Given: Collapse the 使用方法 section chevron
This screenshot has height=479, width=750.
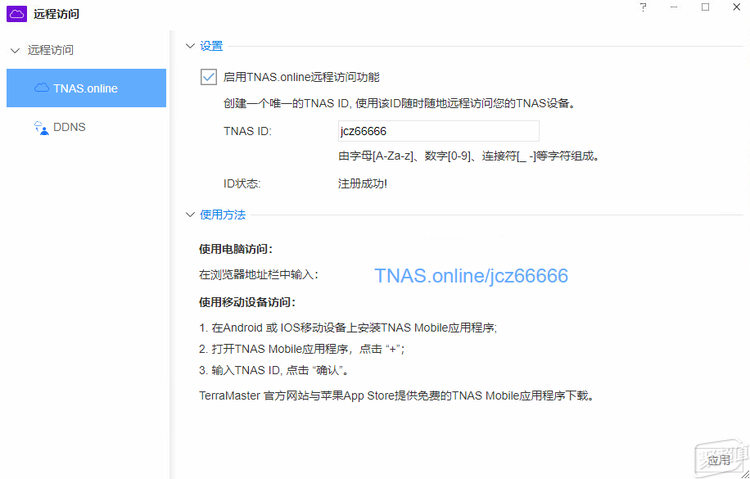Looking at the screenshot, I should point(190,214).
